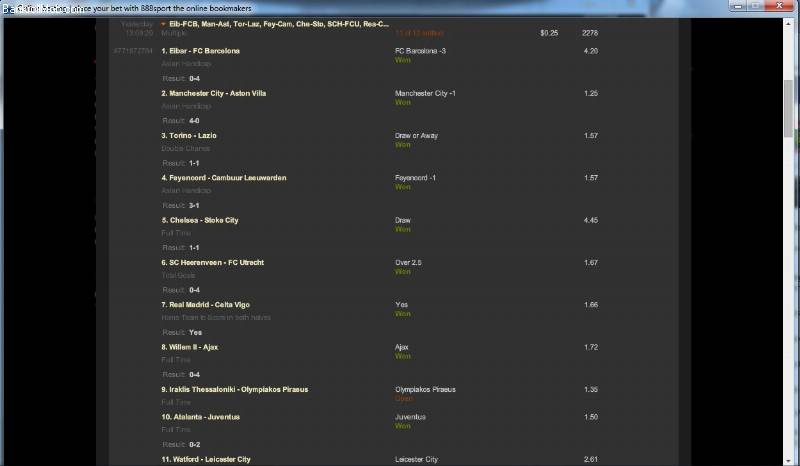Click the Ajax selection for Willem II match
800x466 pixels.
click(x=402, y=347)
